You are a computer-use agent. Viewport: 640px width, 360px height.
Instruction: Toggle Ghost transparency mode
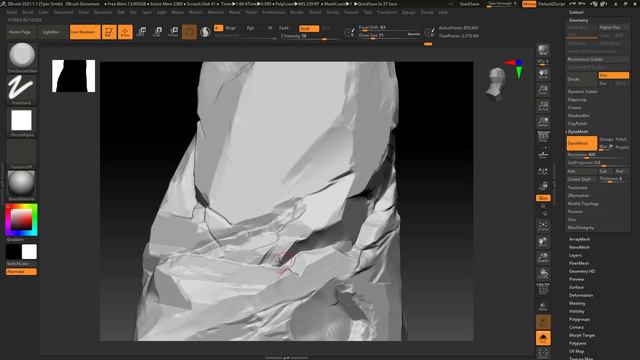[x=543, y=322]
